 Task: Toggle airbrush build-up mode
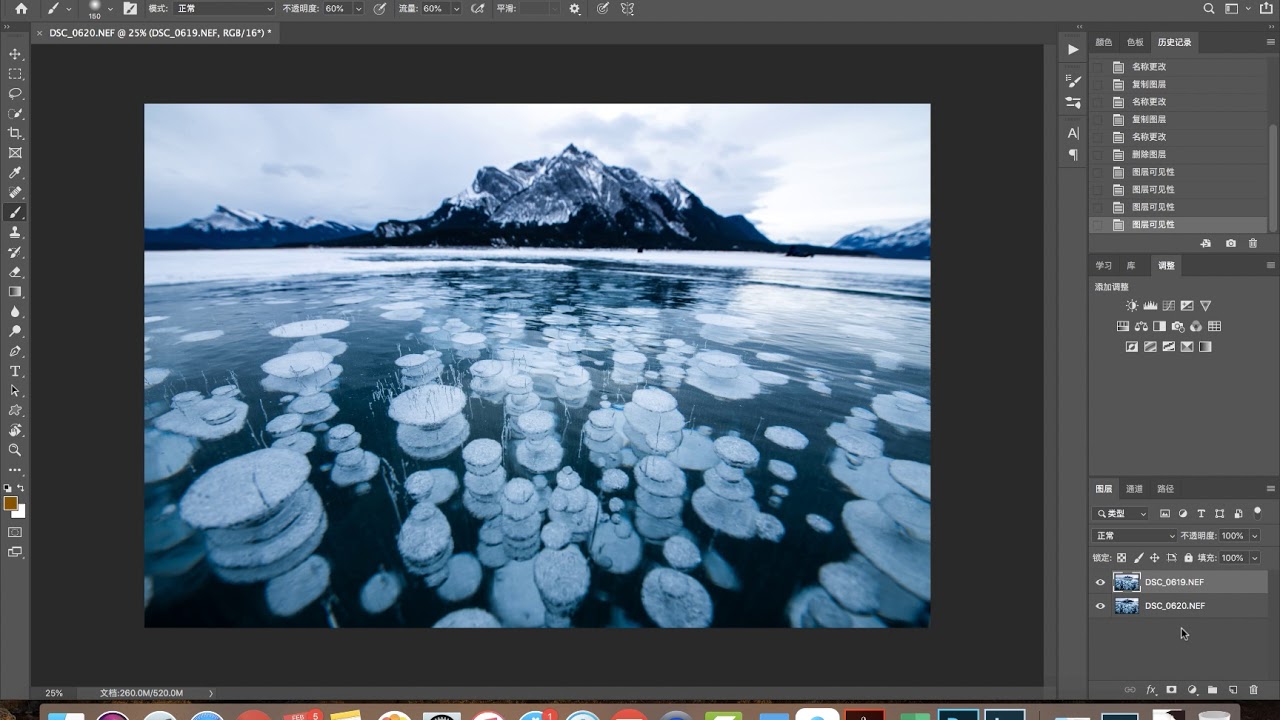(478, 8)
